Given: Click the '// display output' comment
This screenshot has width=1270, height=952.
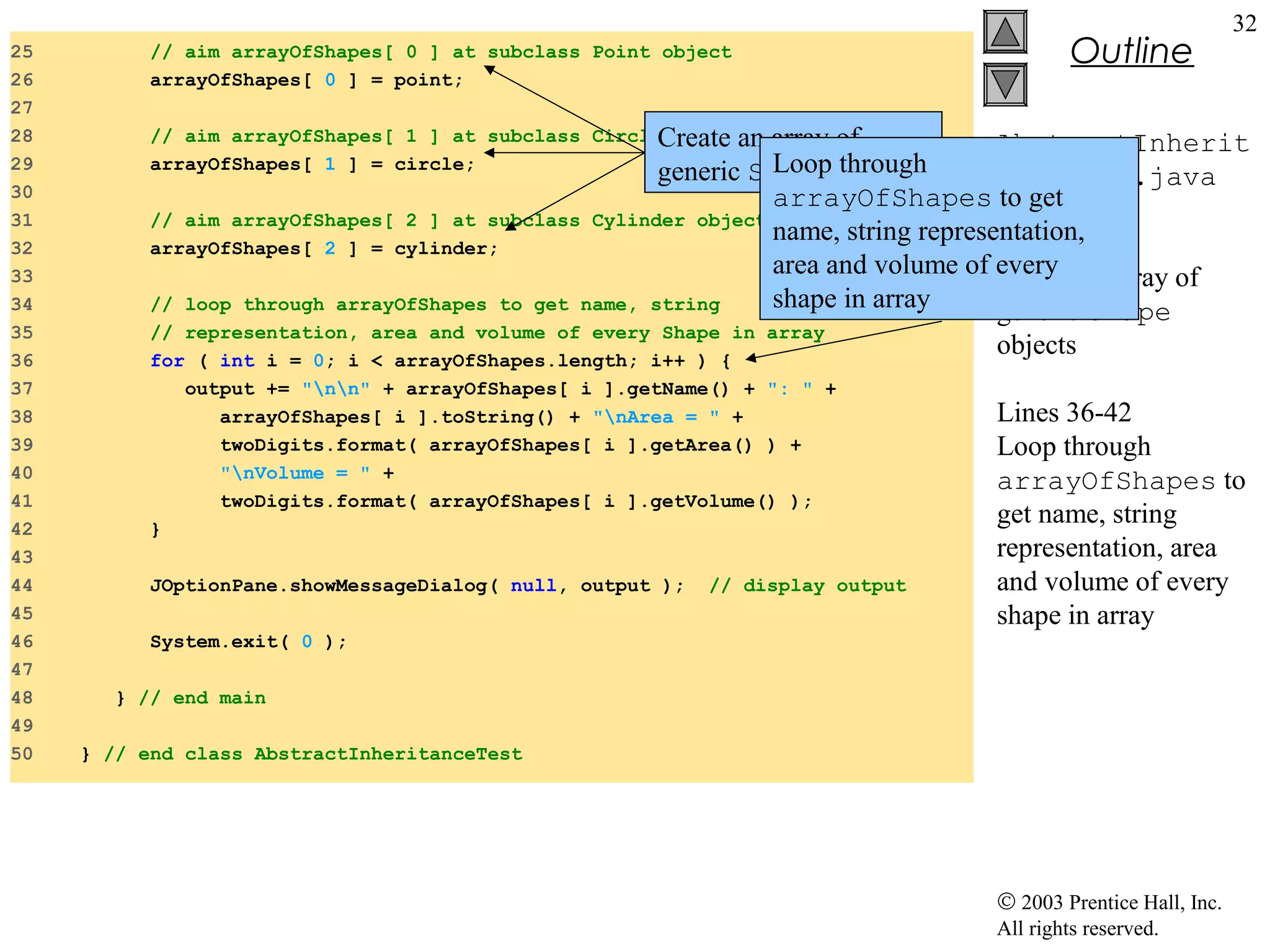Looking at the screenshot, I should click(x=807, y=586).
